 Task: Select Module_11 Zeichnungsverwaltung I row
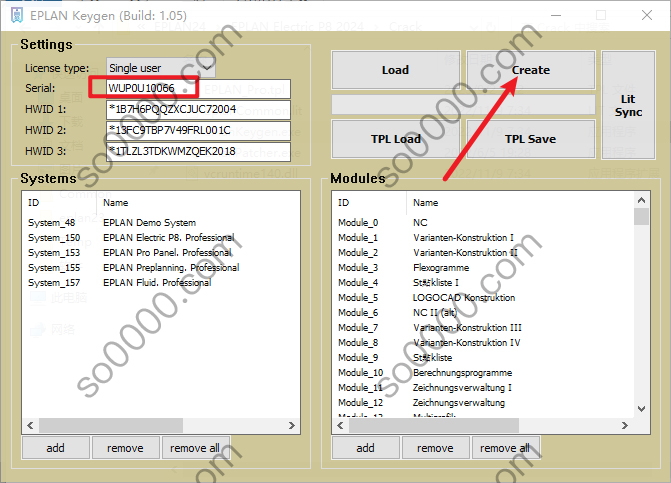pos(484,387)
